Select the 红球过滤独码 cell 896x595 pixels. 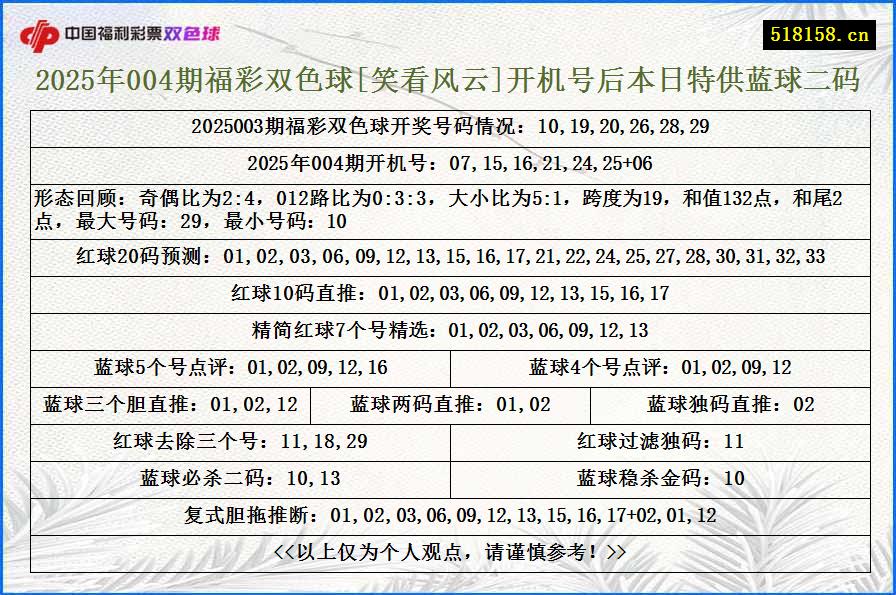pyautogui.click(x=660, y=439)
